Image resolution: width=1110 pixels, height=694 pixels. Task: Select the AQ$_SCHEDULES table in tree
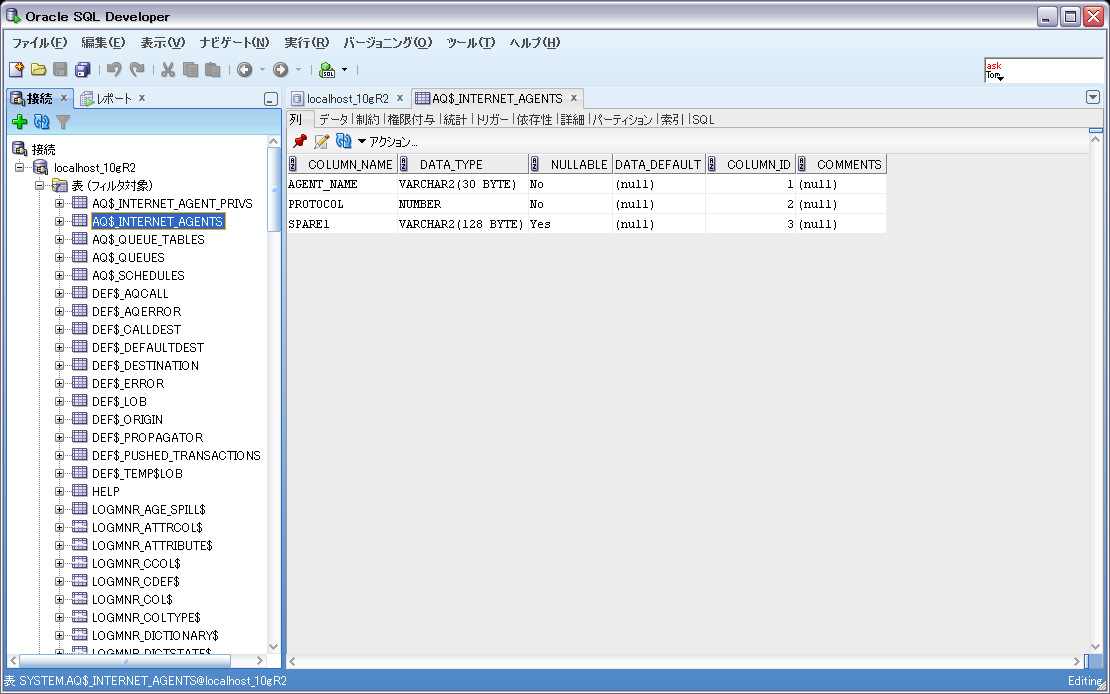coord(138,275)
